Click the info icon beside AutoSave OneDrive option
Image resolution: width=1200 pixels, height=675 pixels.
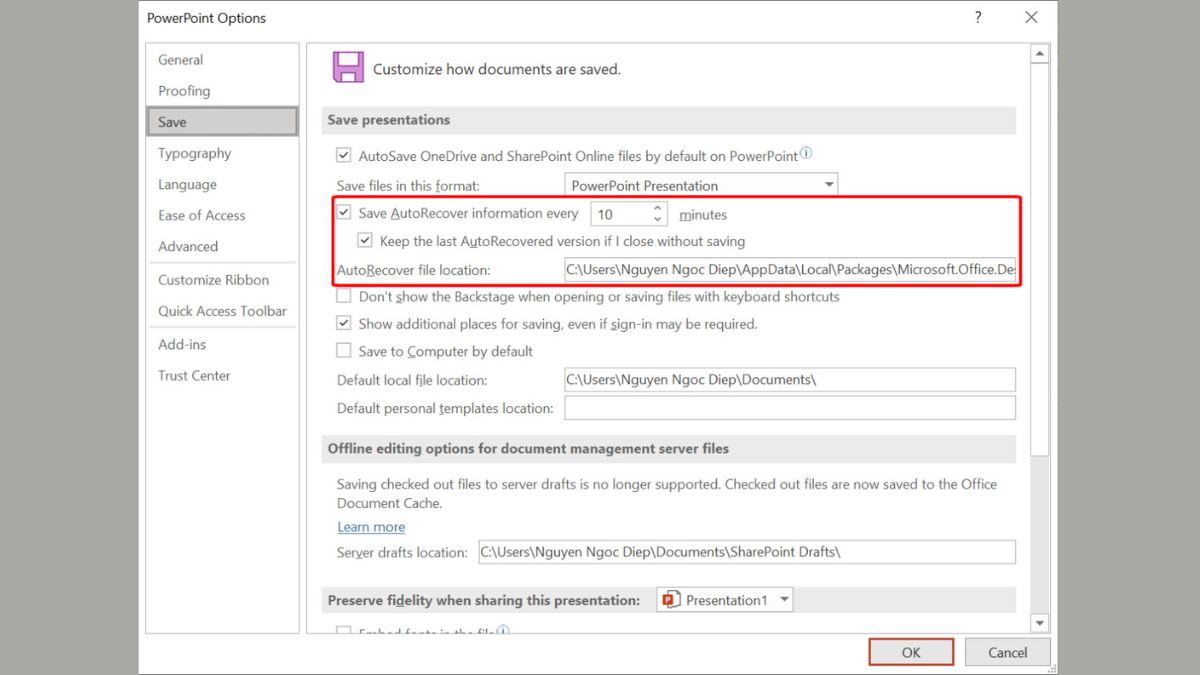tap(806, 154)
